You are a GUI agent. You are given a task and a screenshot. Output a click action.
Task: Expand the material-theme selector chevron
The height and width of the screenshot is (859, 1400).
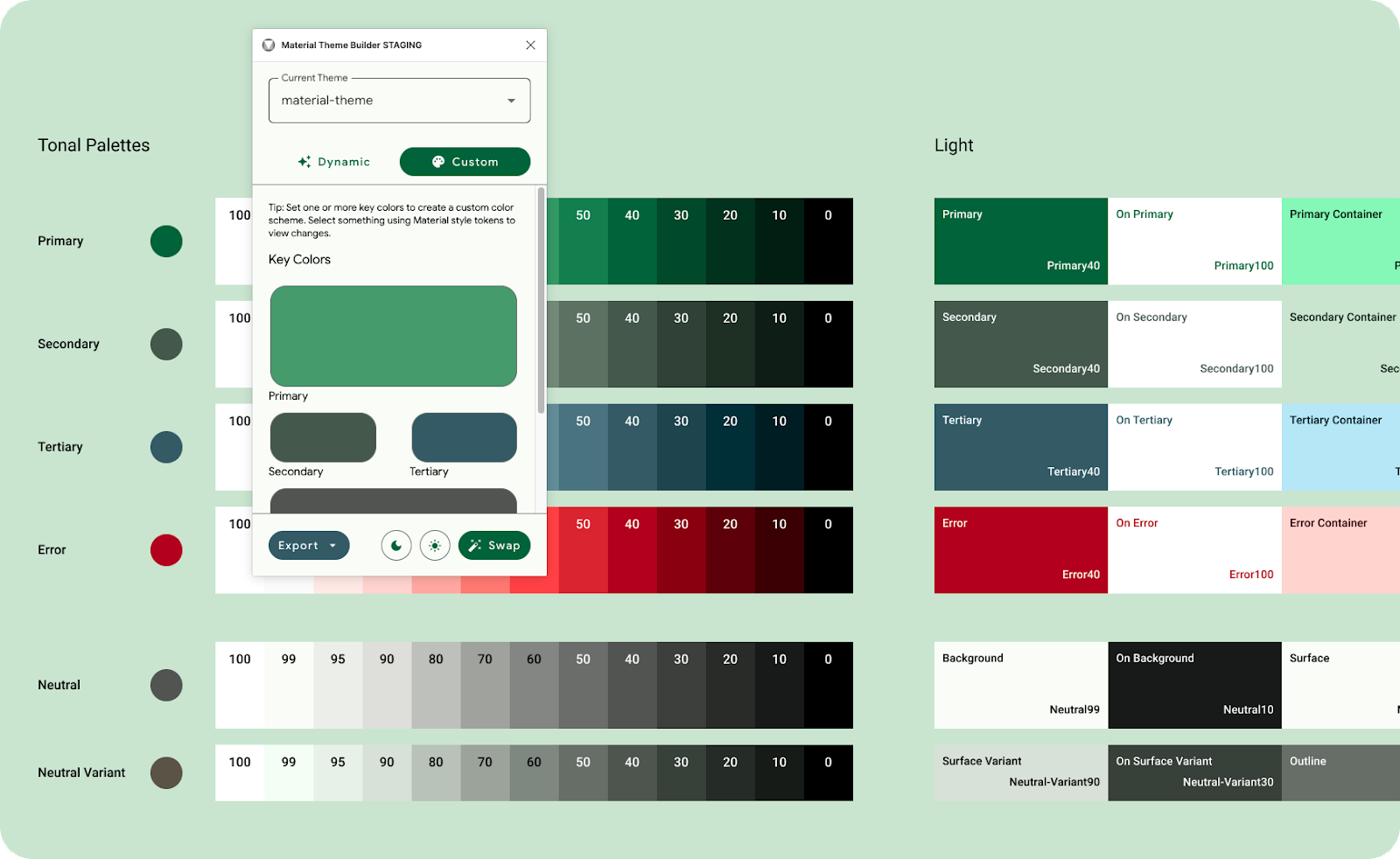pos(511,100)
